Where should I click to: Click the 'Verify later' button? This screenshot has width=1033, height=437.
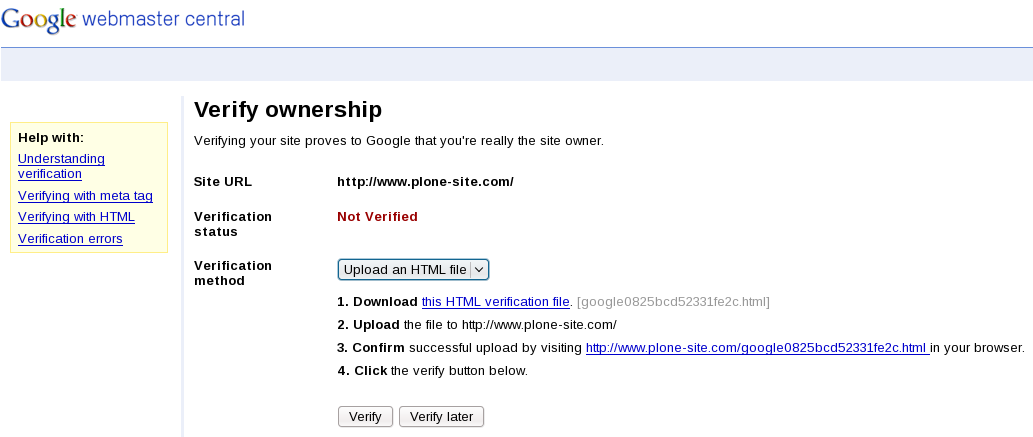click(441, 416)
